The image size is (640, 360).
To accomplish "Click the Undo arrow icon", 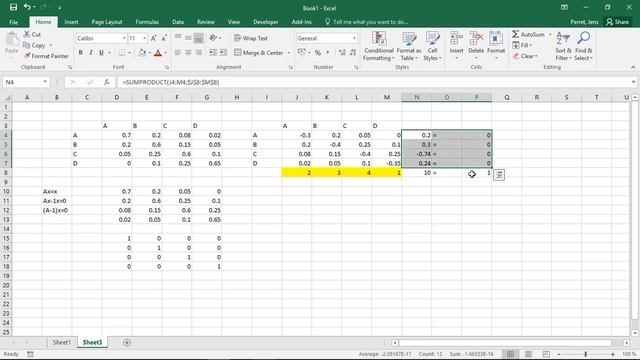I will 27,7.
